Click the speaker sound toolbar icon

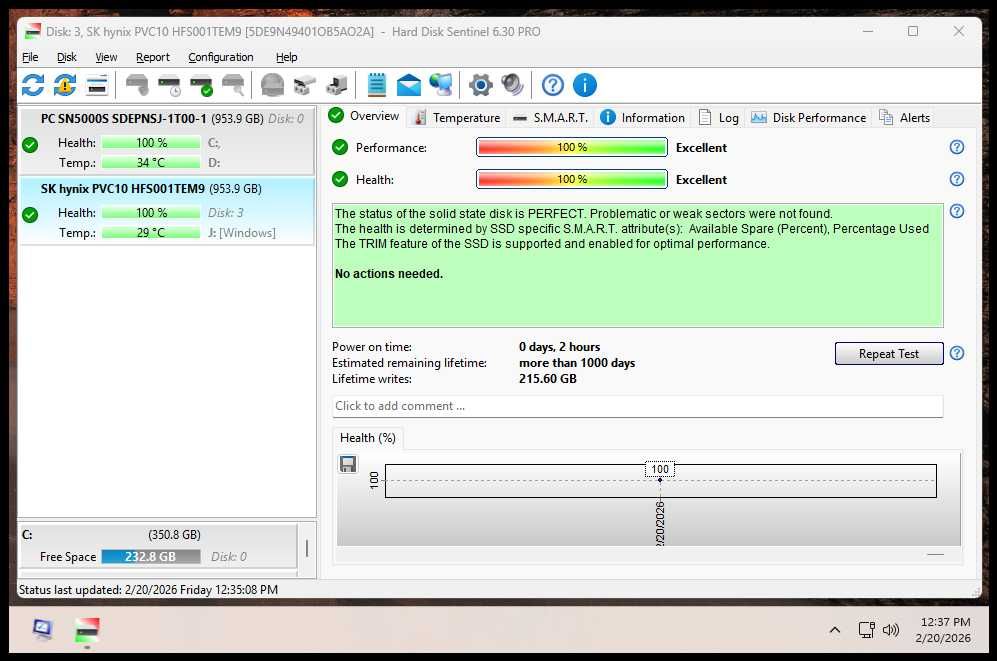click(x=512, y=85)
